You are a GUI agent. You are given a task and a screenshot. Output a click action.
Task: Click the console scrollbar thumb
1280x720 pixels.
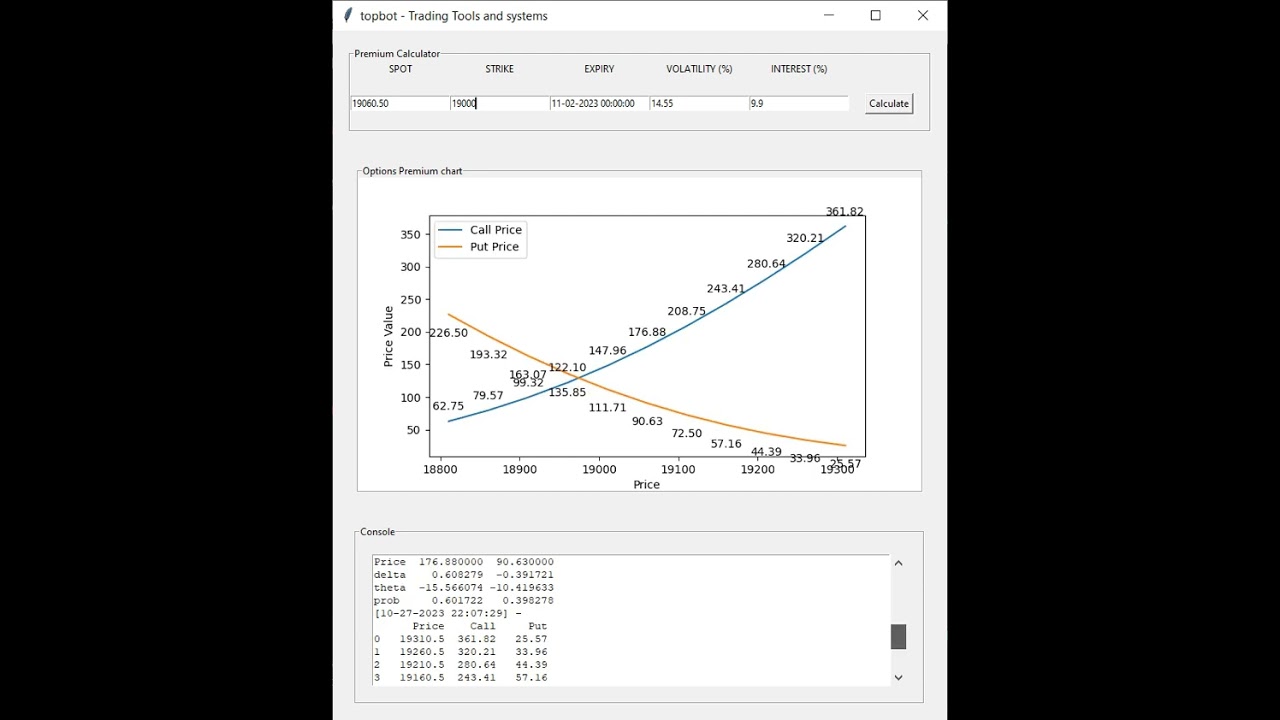pos(898,637)
